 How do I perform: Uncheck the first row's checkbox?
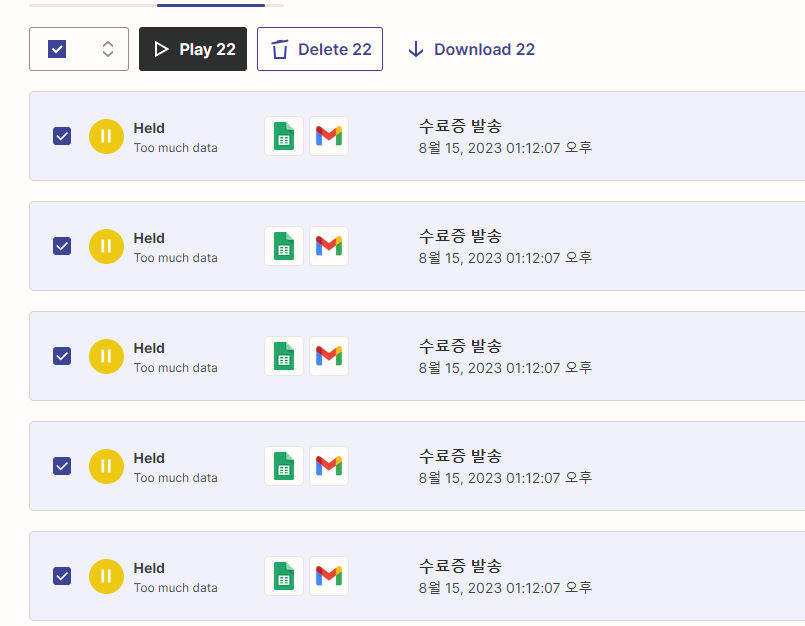pyautogui.click(x=61, y=136)
